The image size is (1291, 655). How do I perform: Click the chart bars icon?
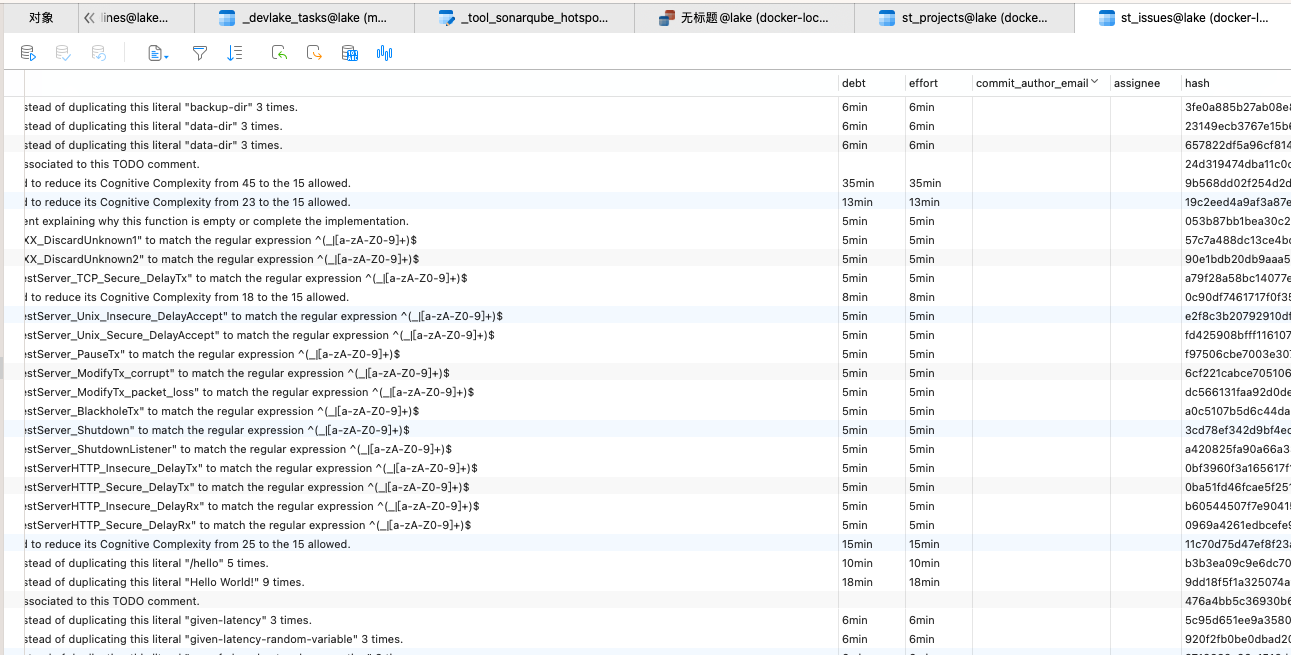pyautogui.click(x=384, y=53)
